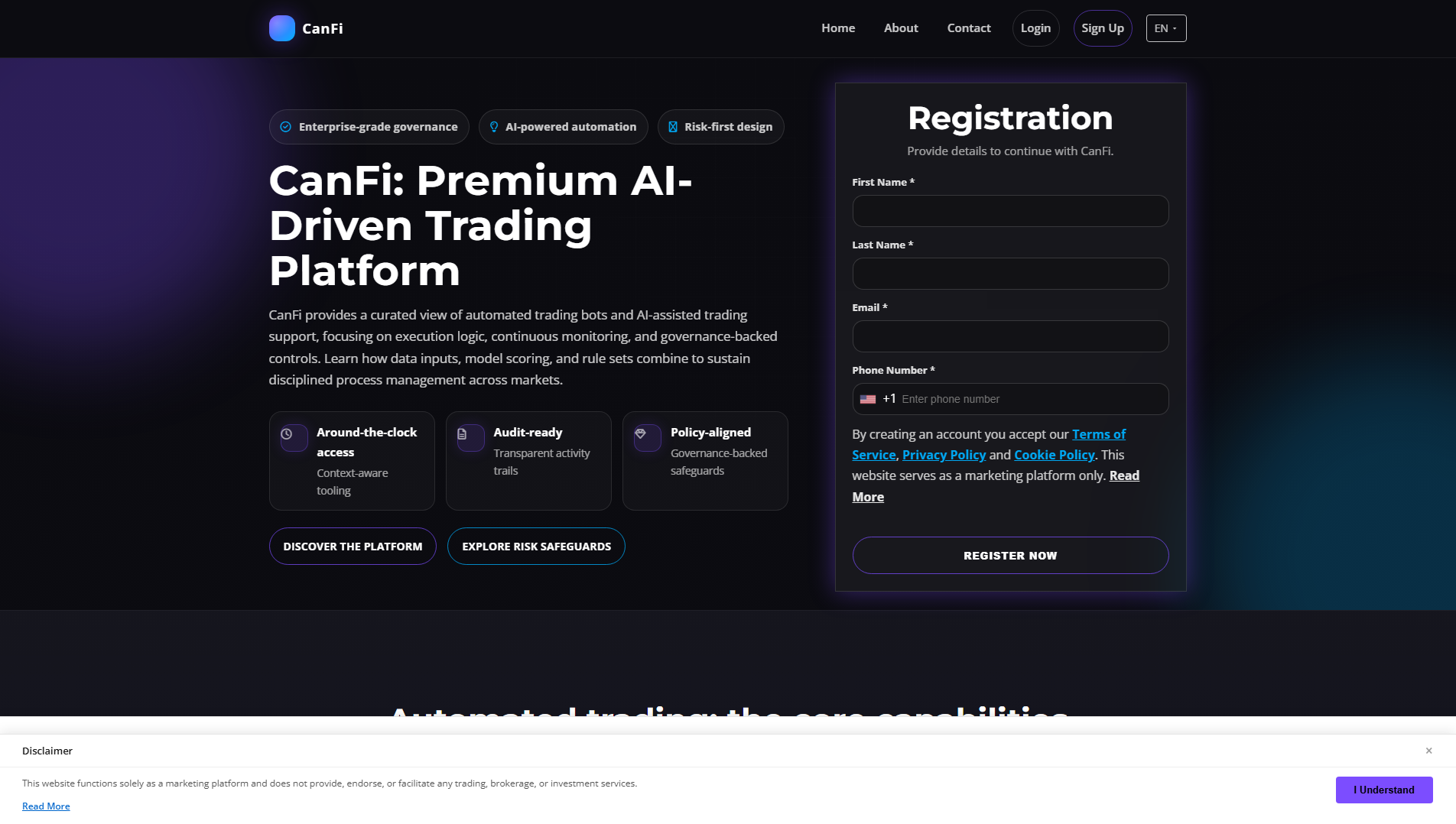
Task: Click the clock icon for Around-the-clock access
Action: [x=287, y=434]
